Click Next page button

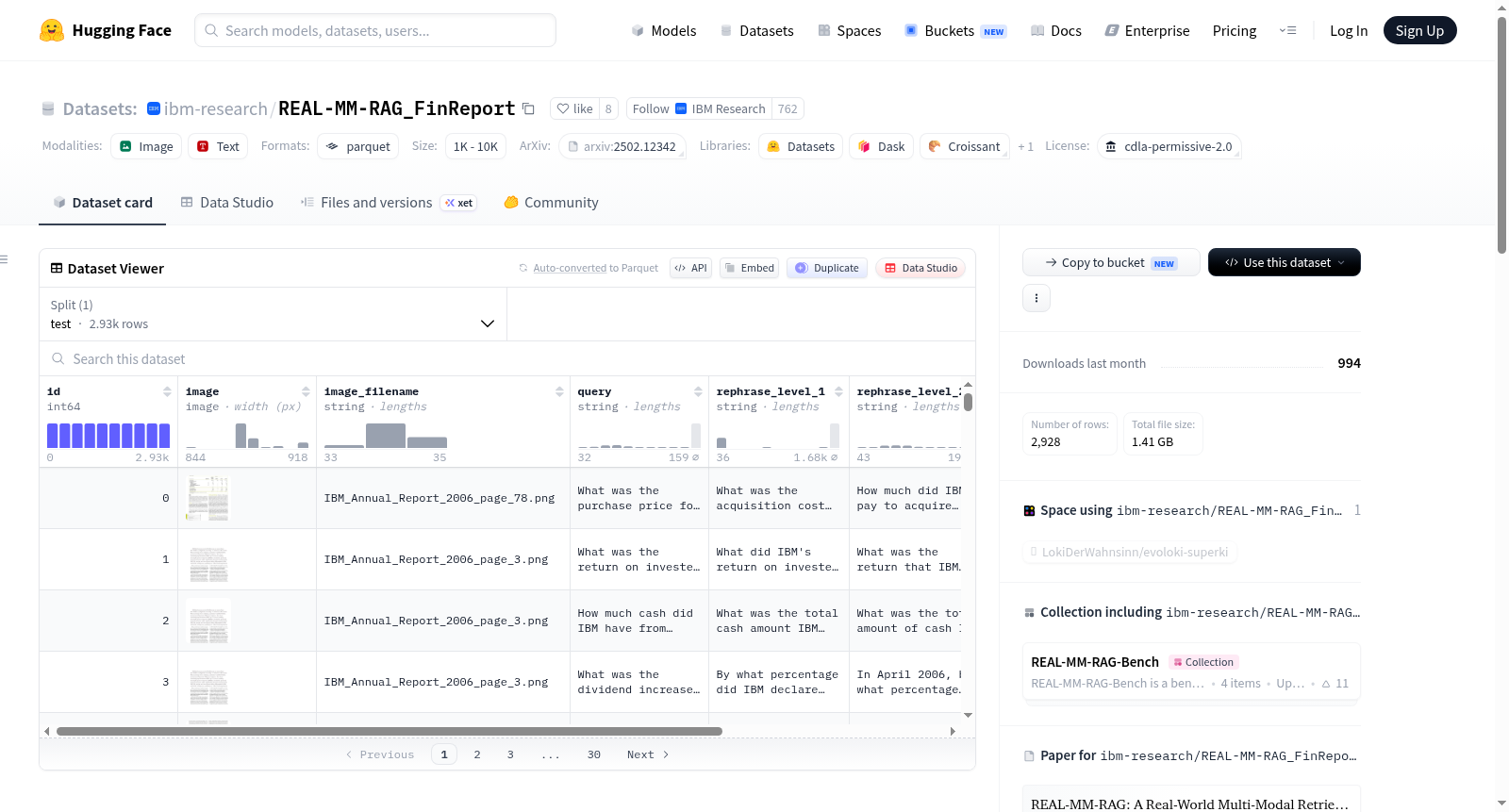pos(648,754)
